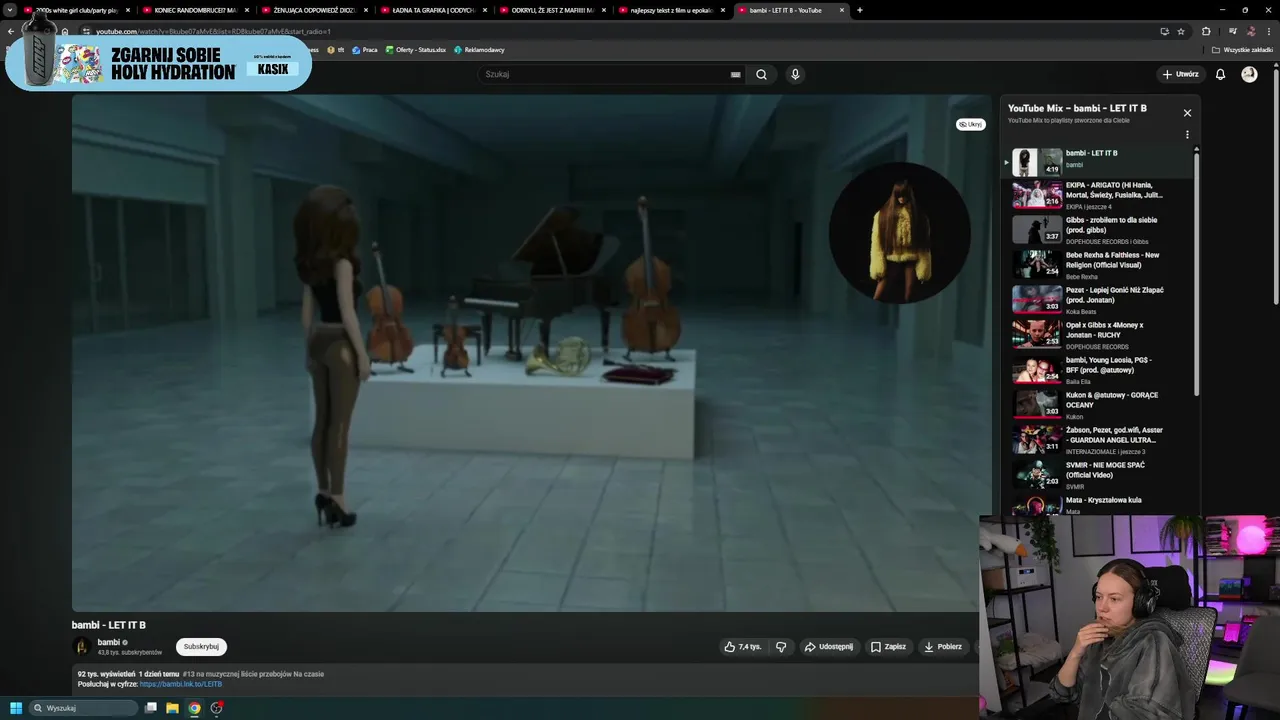Open YouTube notifications bell
Viewport: 1280px width, 720px height.
point(1220,74)
